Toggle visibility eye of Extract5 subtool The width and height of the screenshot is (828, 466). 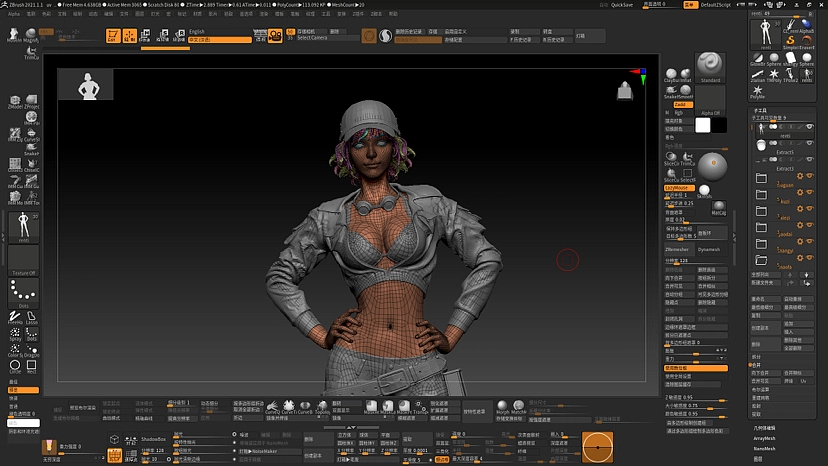[x=810, y=143]
